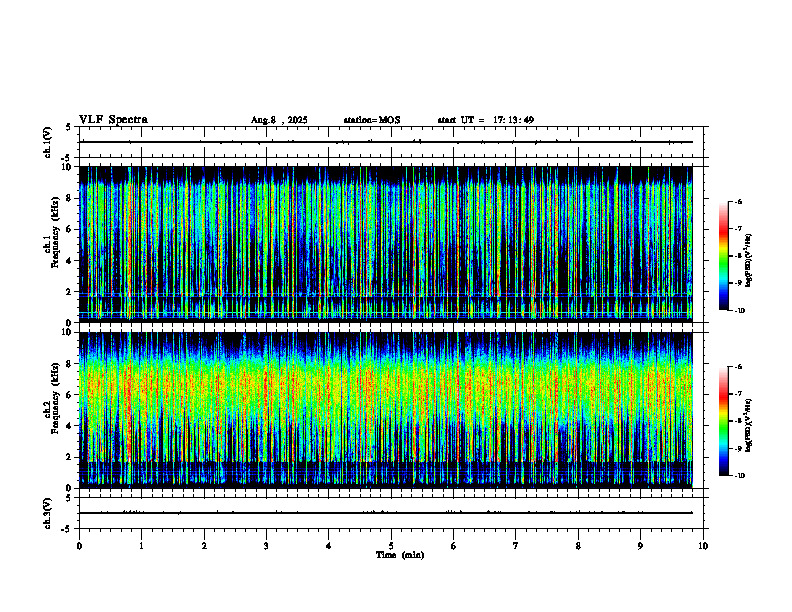Click the time axis end label "10"
This screenshot has width=792, height=612.
tap(703, 546)
